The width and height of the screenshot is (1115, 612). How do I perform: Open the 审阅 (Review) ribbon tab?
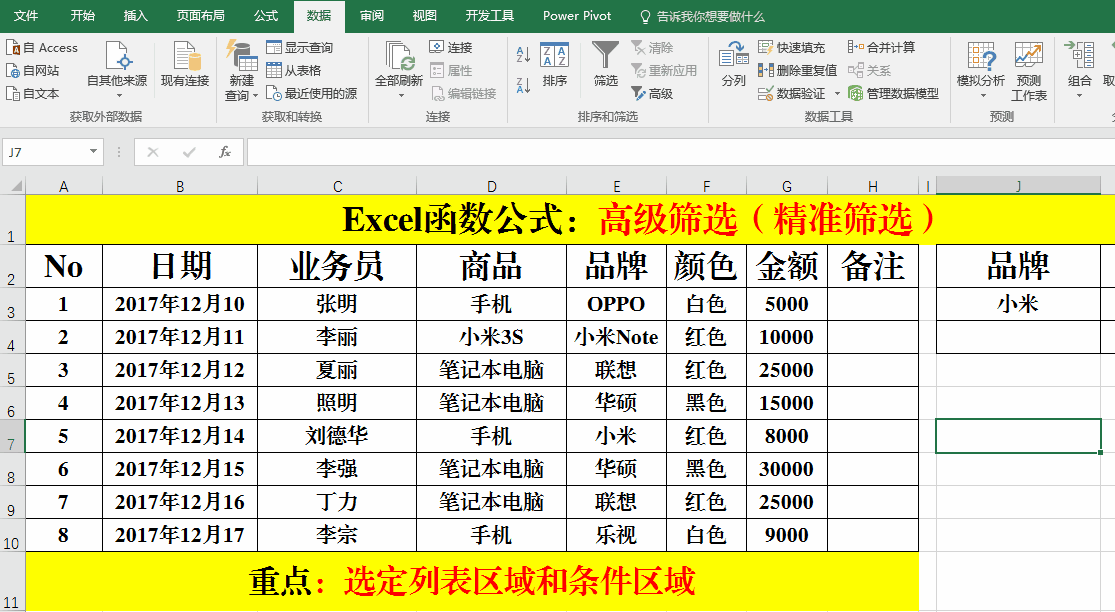[372, 16]
